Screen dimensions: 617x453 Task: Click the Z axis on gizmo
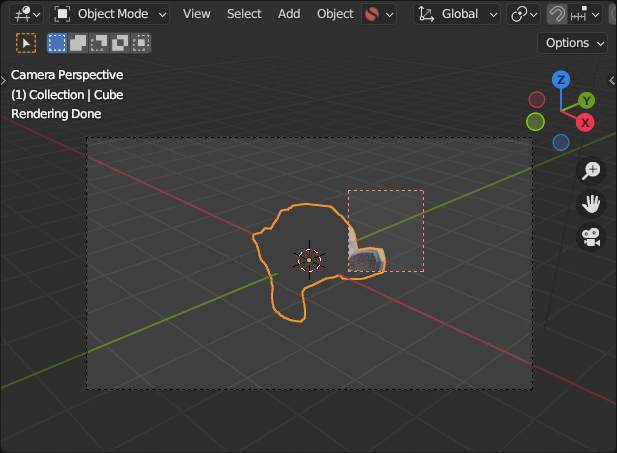[561, 80]
